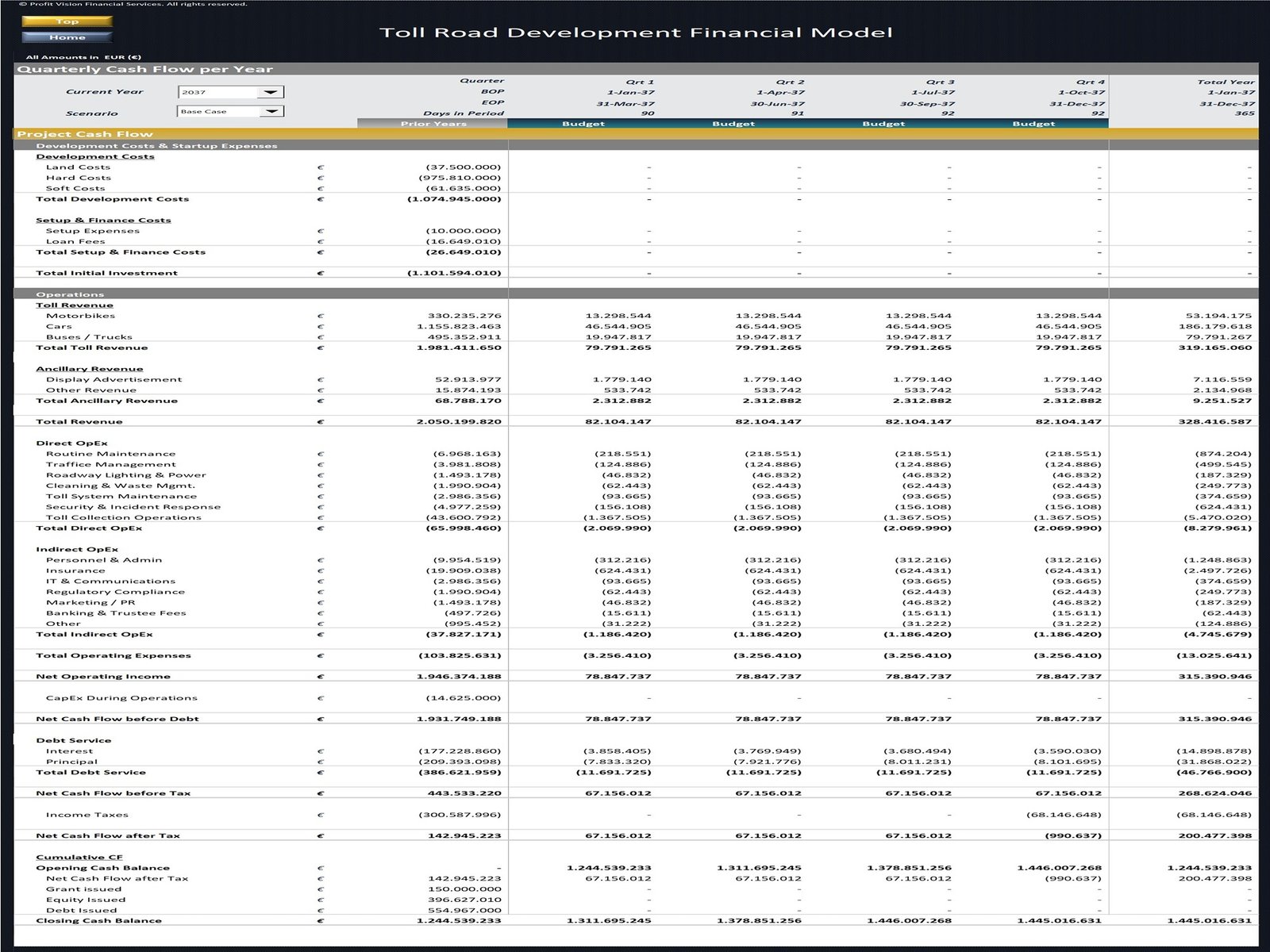Select the Project Cash Flow section bar
1270x952 pixels.
click(85, 134)
